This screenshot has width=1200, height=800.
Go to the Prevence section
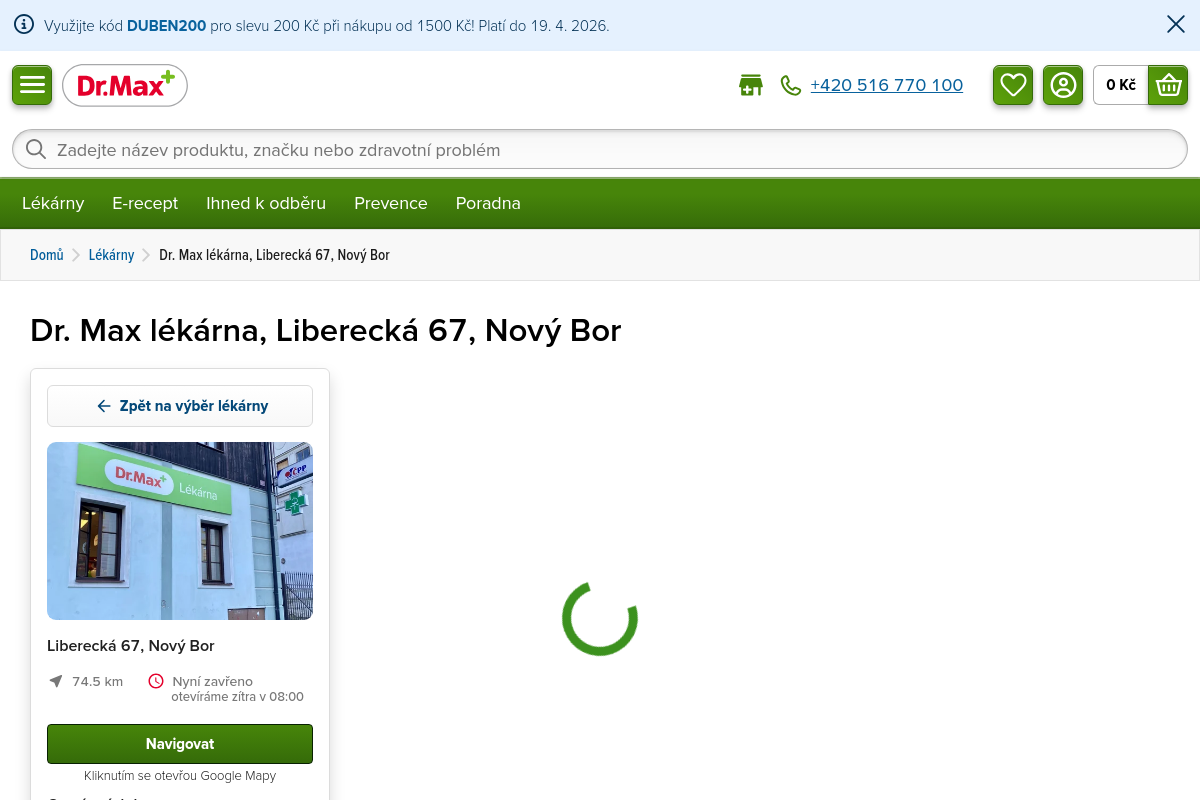pos(391,203)
